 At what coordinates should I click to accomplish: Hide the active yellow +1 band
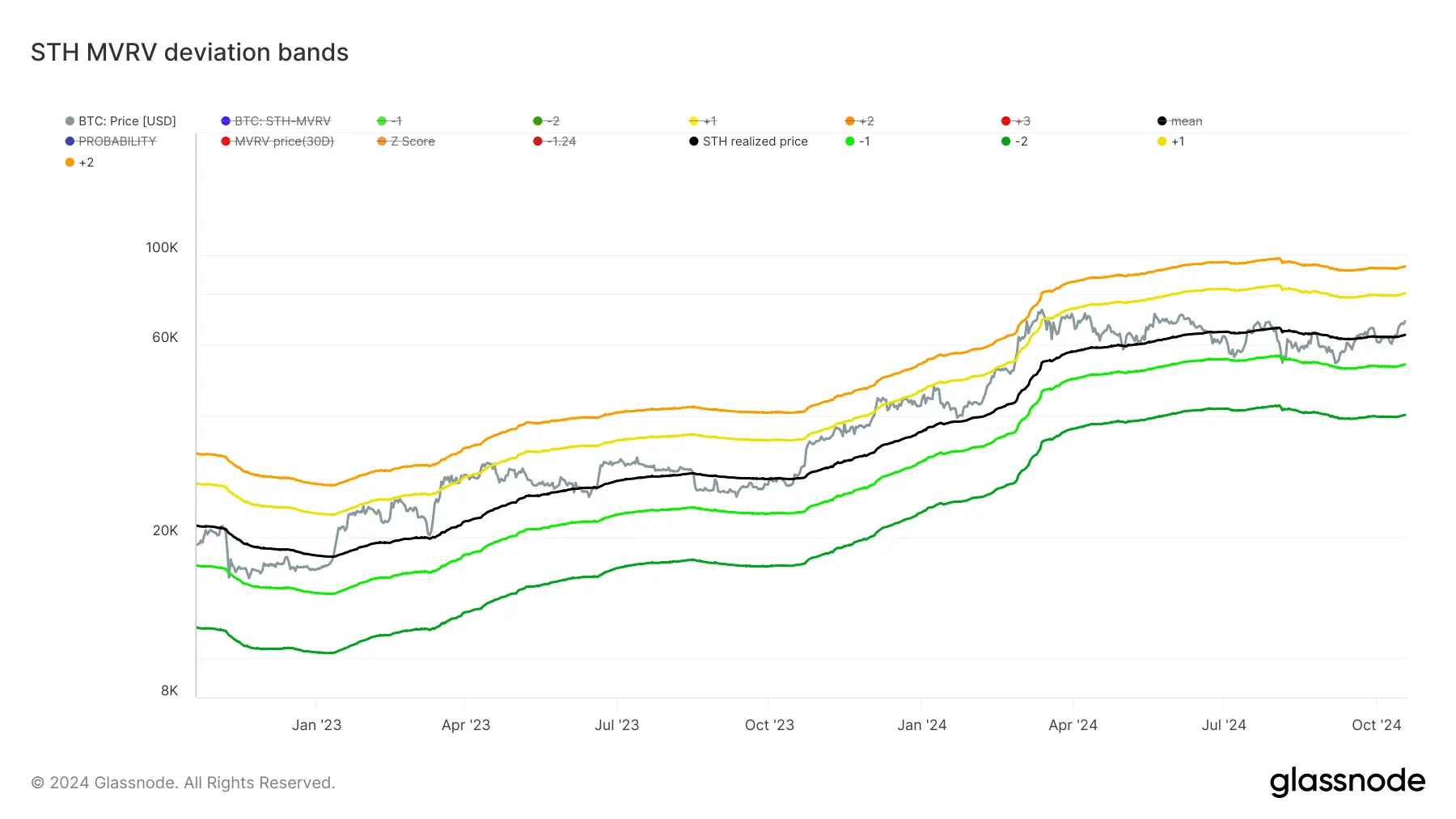click(x=1170, y=141)
